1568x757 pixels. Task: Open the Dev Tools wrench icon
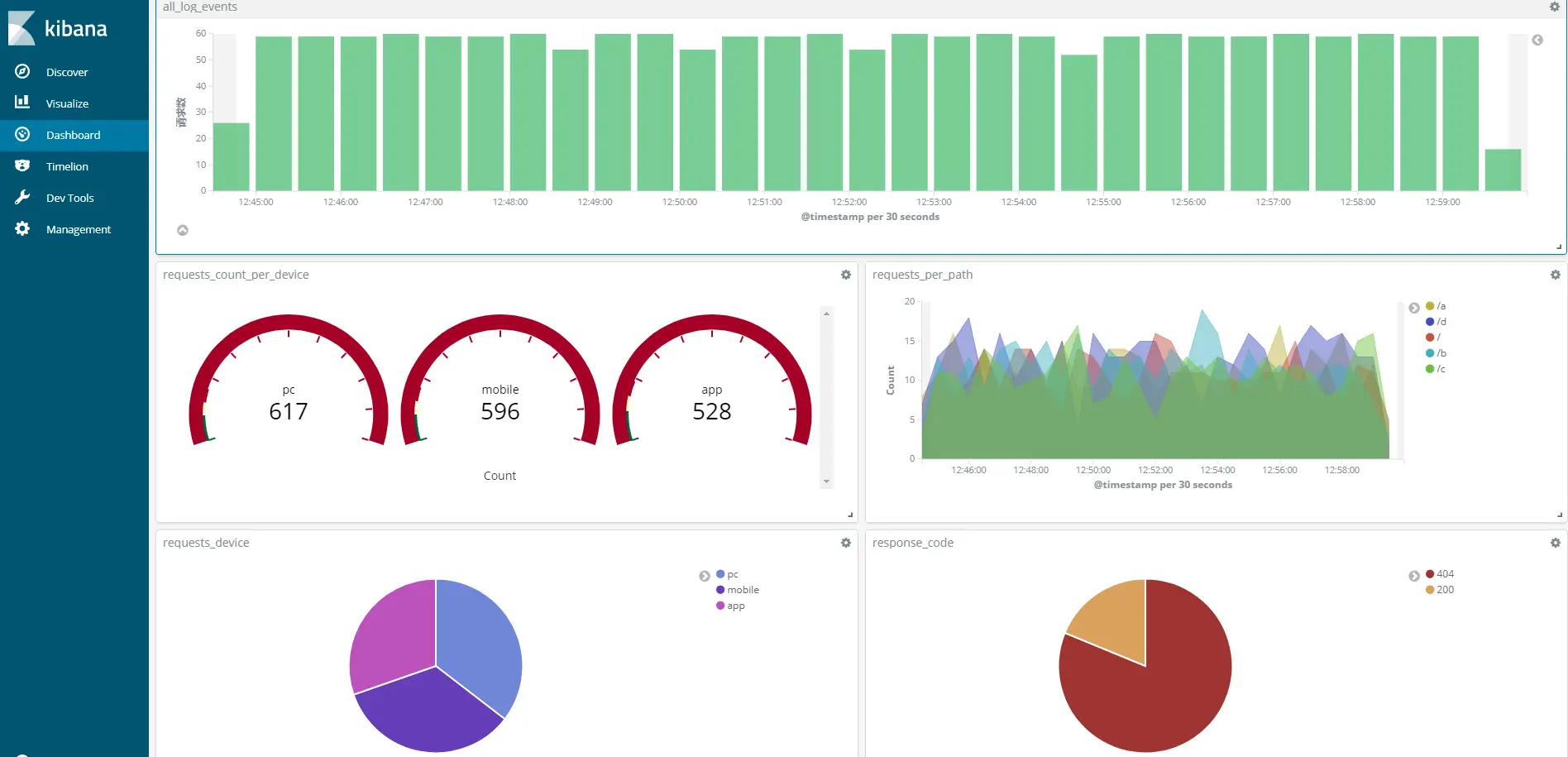[x=22, y=197]
